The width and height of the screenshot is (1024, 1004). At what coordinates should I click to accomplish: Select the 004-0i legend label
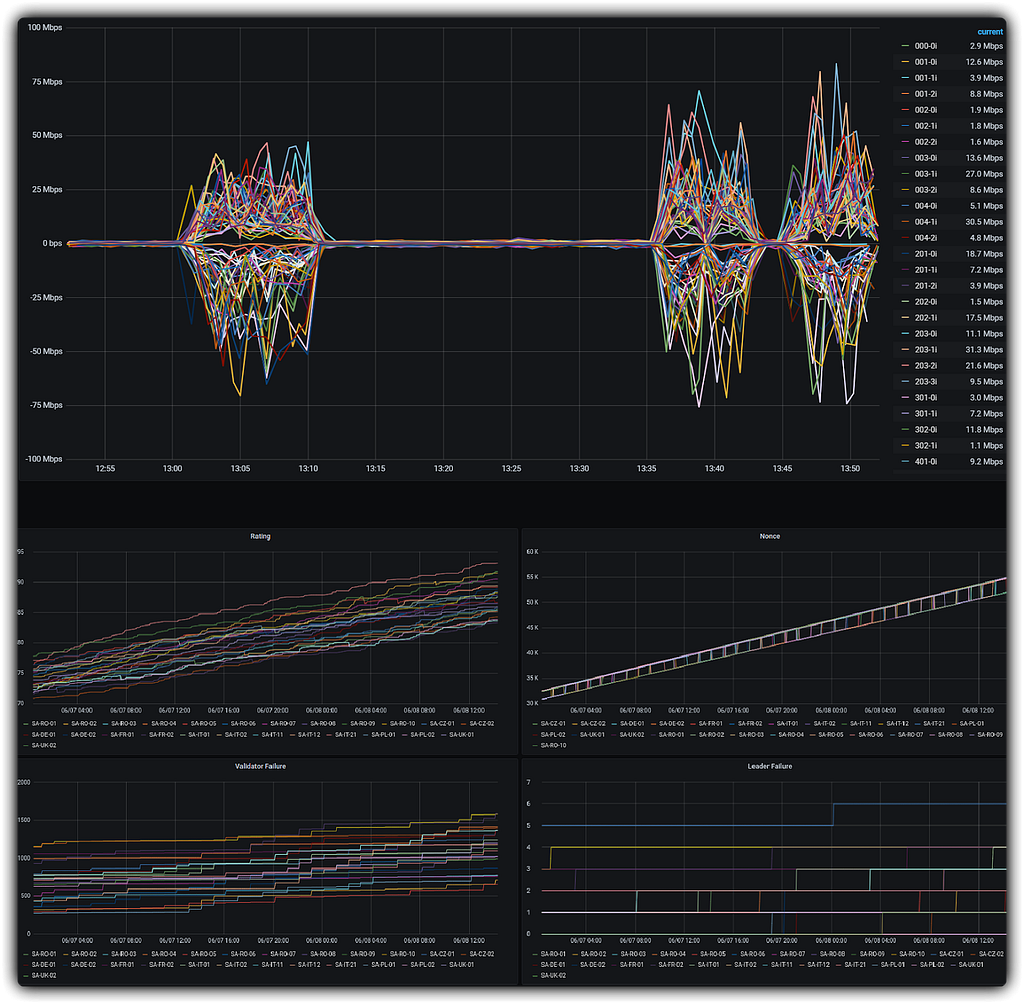[925, 206]
